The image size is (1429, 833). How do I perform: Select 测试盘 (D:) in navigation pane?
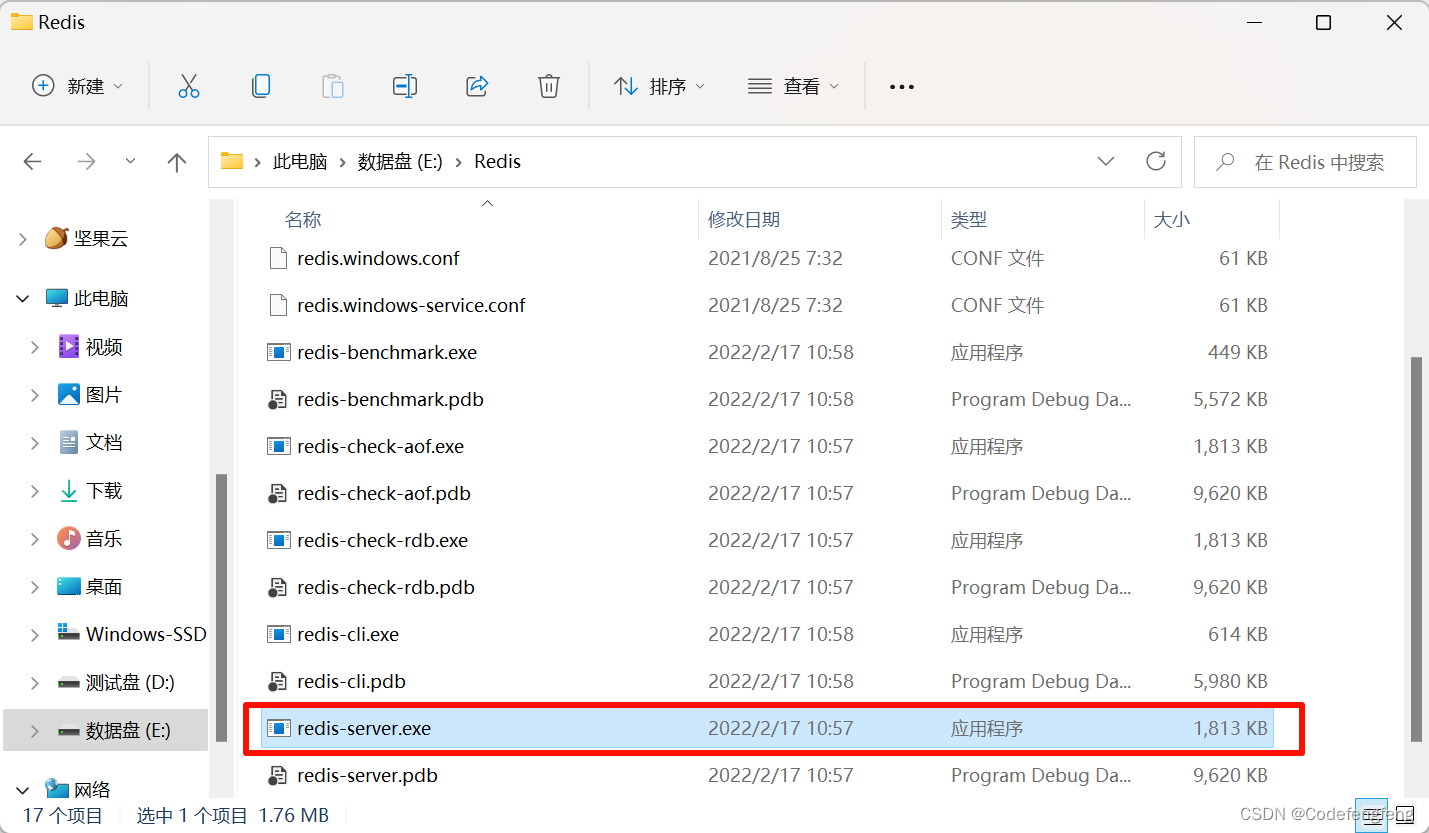point(130,683)
